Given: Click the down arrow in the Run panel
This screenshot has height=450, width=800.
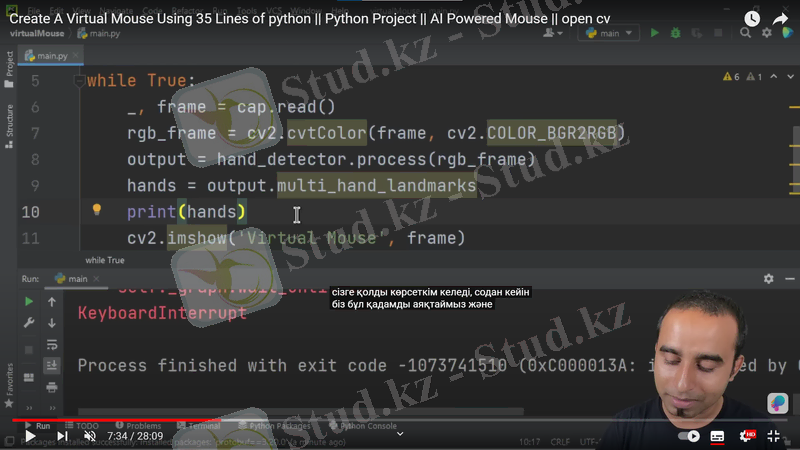Looking at the screenshot, I should (x=52, y=323).
